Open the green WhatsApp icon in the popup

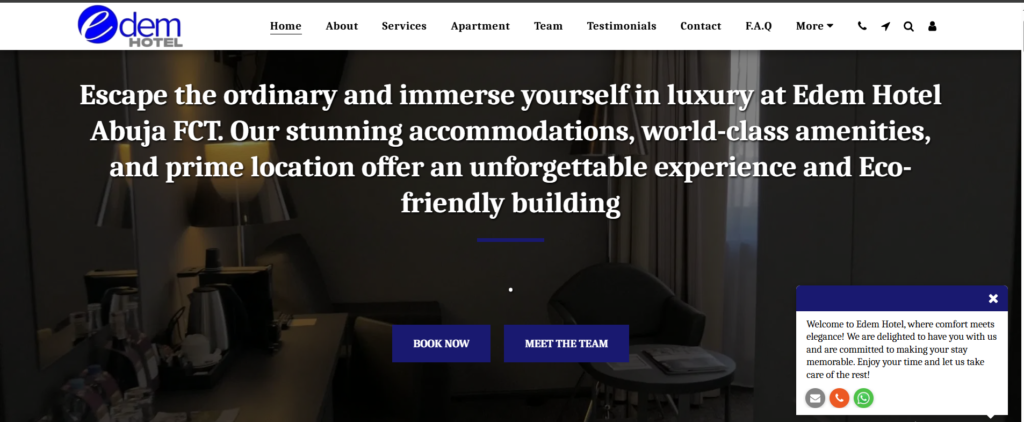tap(863, 398)
